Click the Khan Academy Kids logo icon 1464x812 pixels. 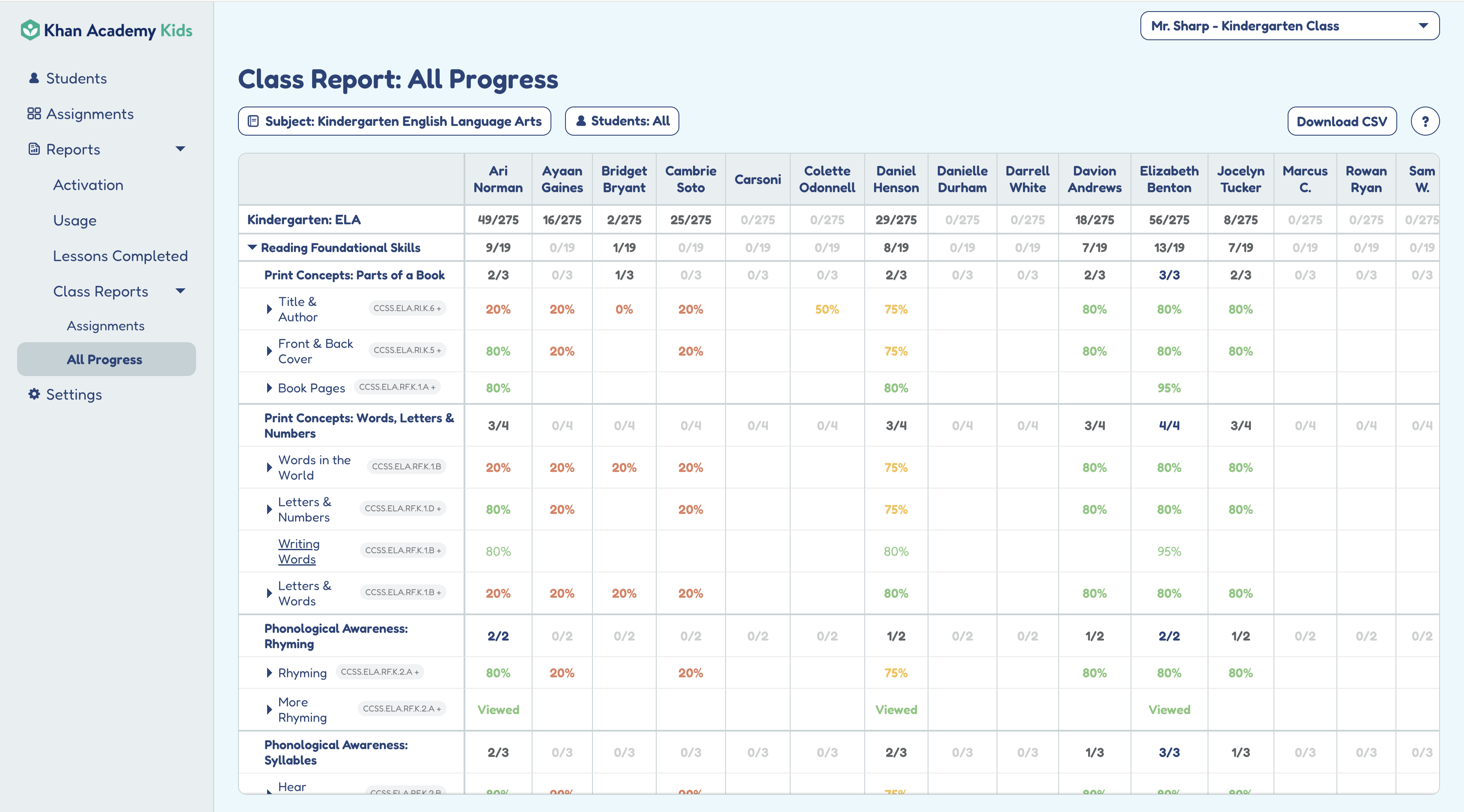click(30, 30)
